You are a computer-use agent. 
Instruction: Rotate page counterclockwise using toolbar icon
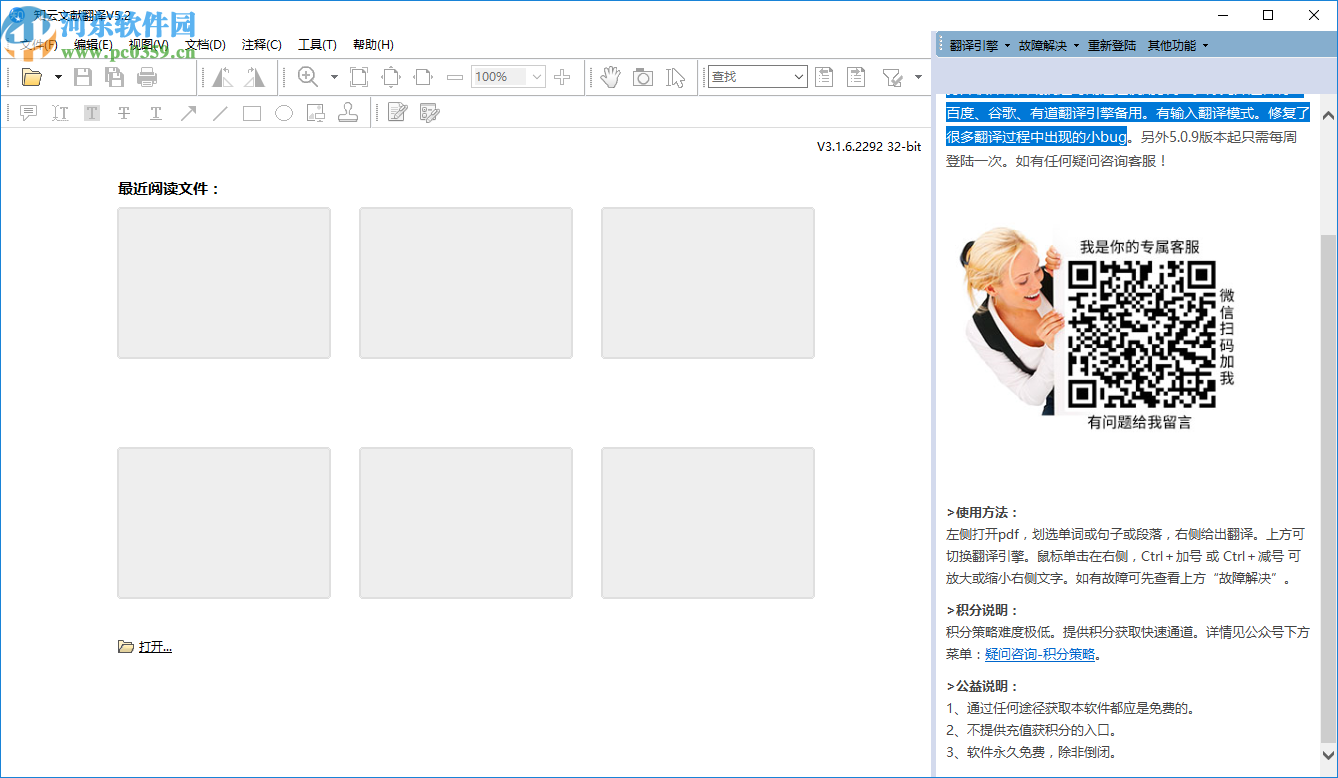pyautogui.click(x=222, y=77)
